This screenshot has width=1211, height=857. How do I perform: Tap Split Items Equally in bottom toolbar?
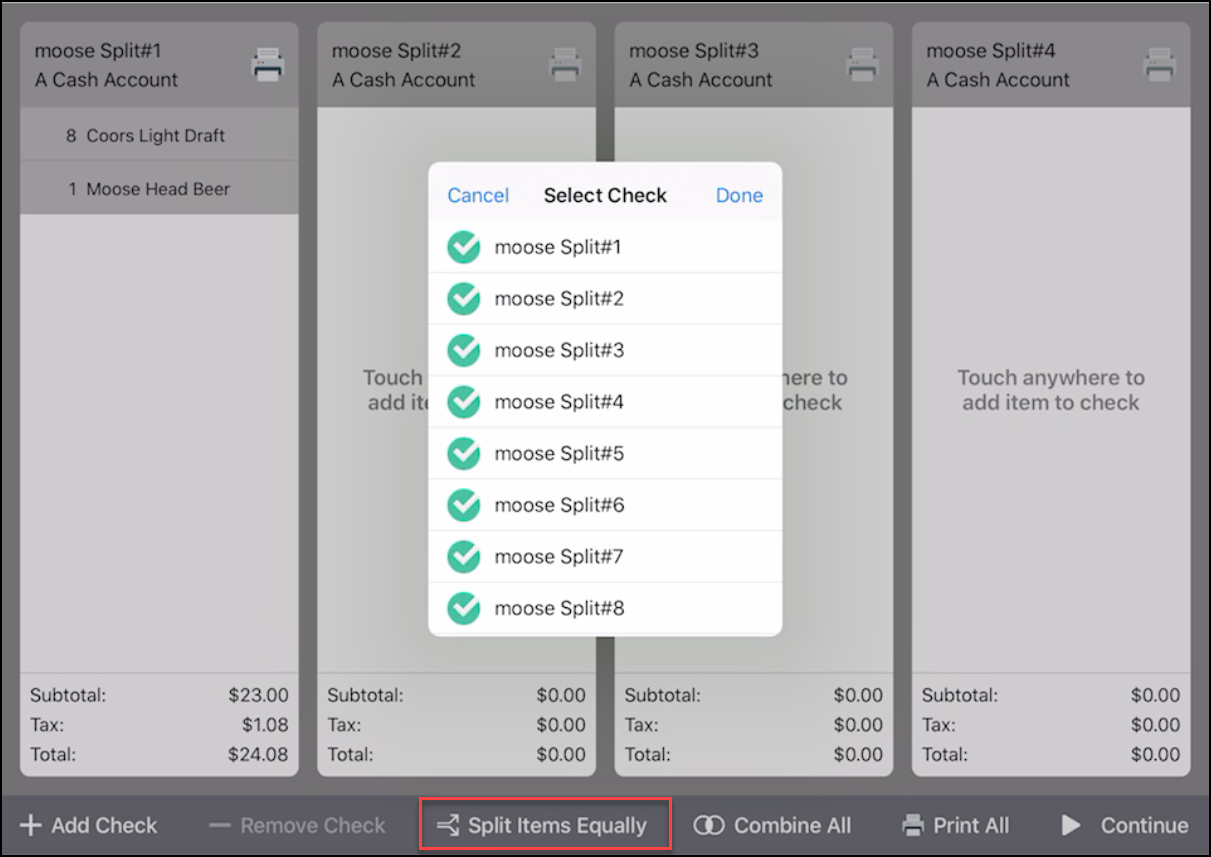click(x=545, y=826)
